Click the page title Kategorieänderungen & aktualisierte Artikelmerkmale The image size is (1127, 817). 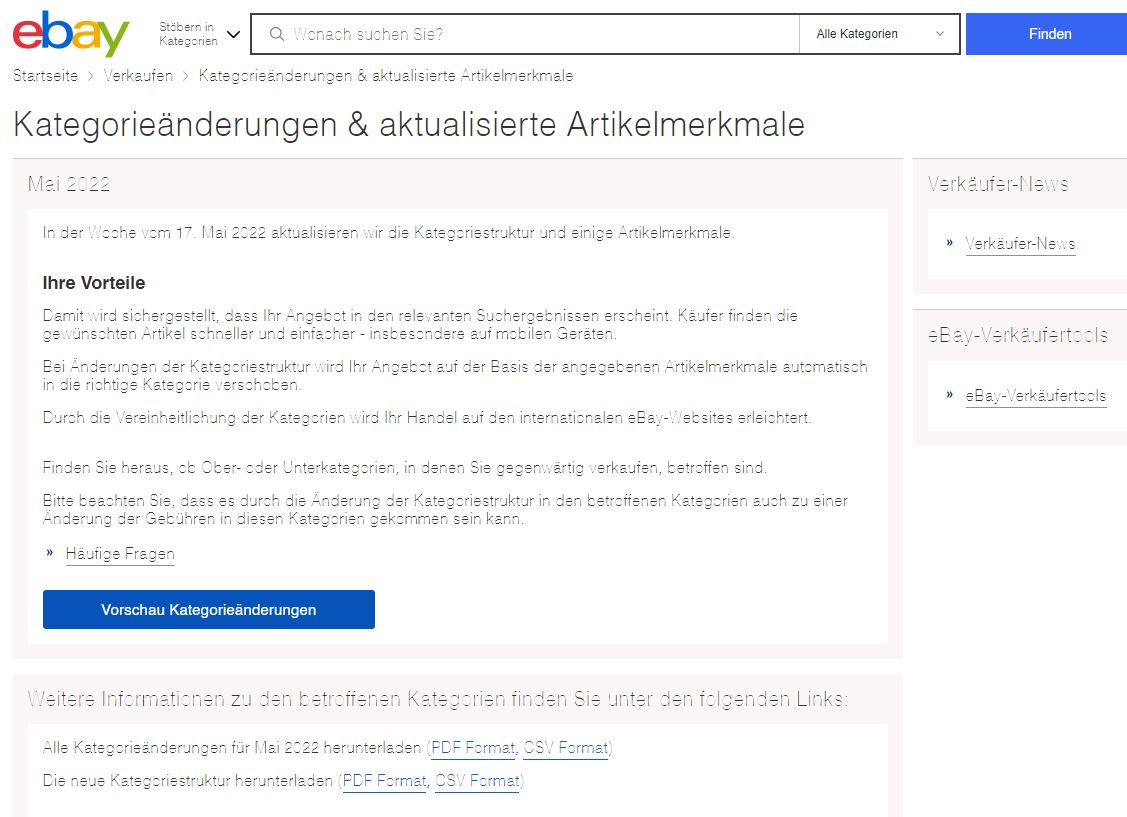click(x=408, y=124)
